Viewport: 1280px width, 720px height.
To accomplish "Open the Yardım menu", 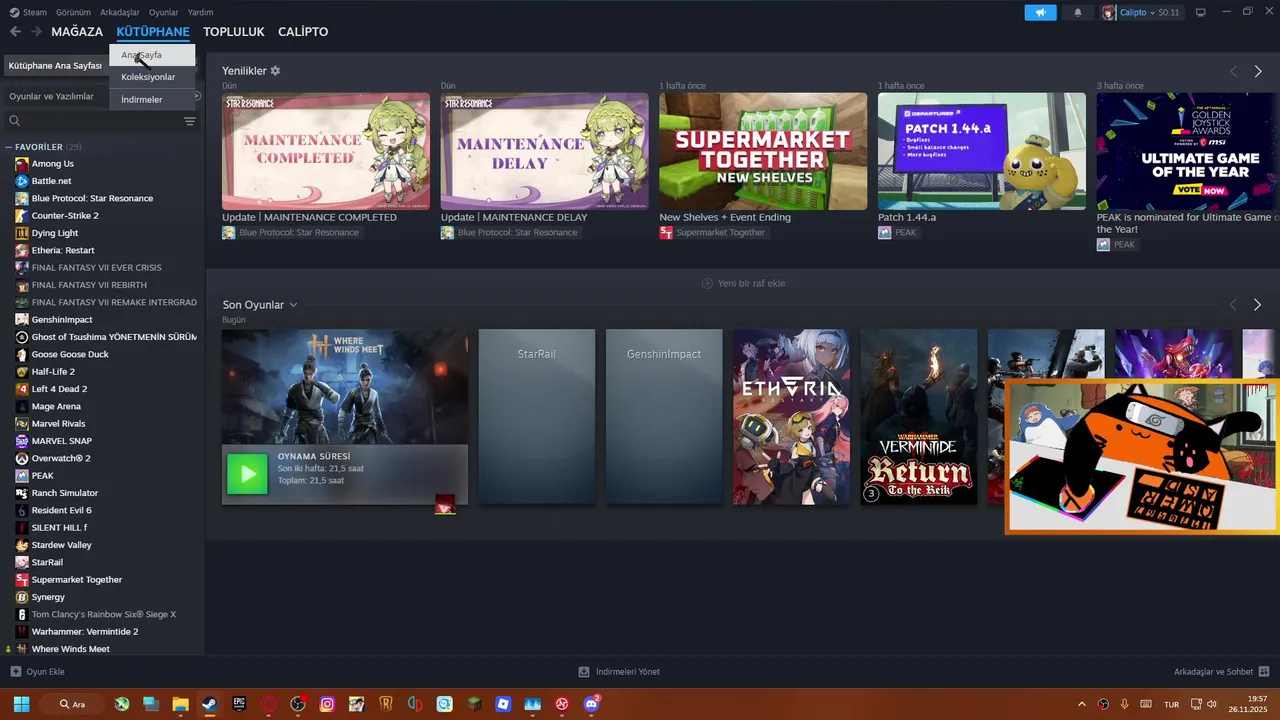I will [x=201, y=12].
